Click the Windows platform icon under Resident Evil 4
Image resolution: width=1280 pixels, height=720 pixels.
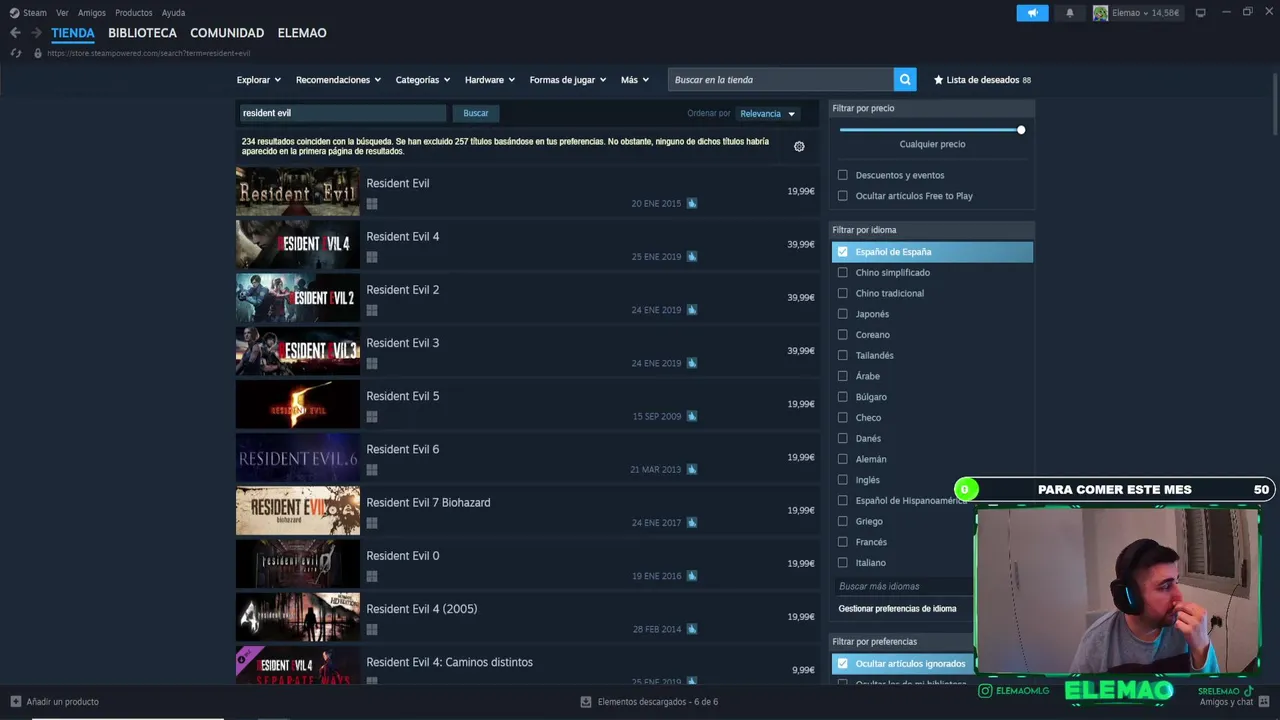(372, 257)
